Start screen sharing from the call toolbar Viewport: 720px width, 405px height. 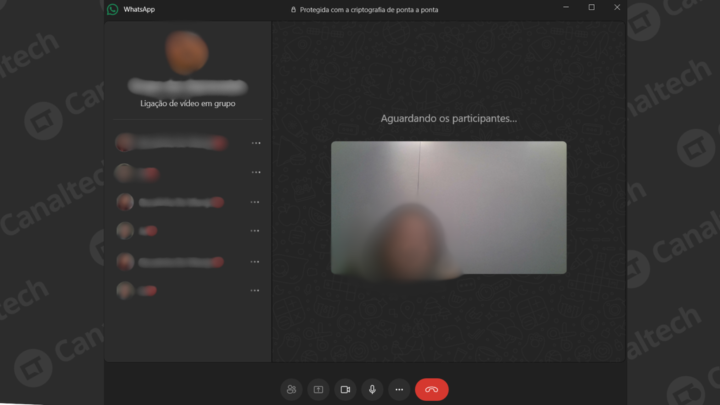tap(318, 389)
